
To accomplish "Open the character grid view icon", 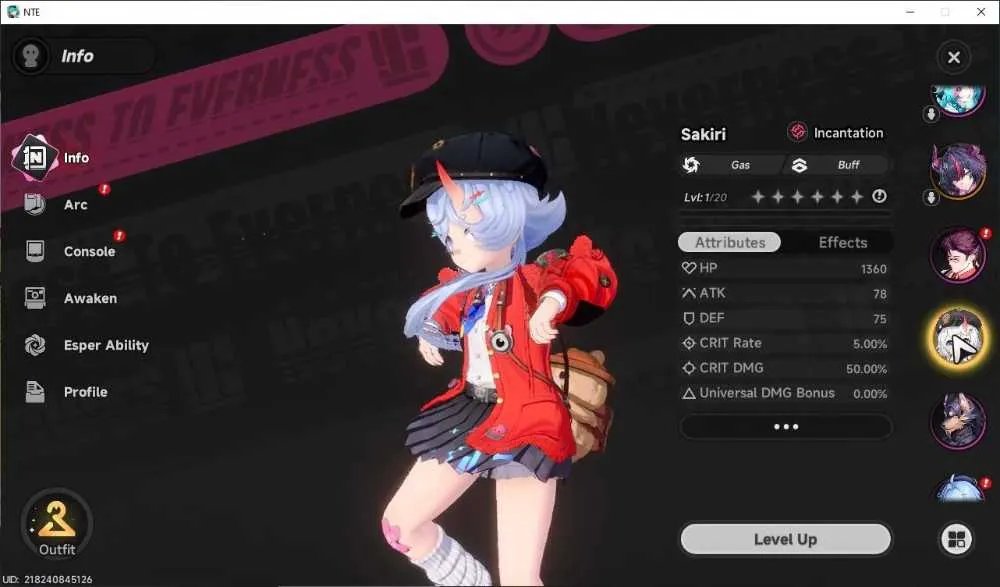I will point(956,539).
